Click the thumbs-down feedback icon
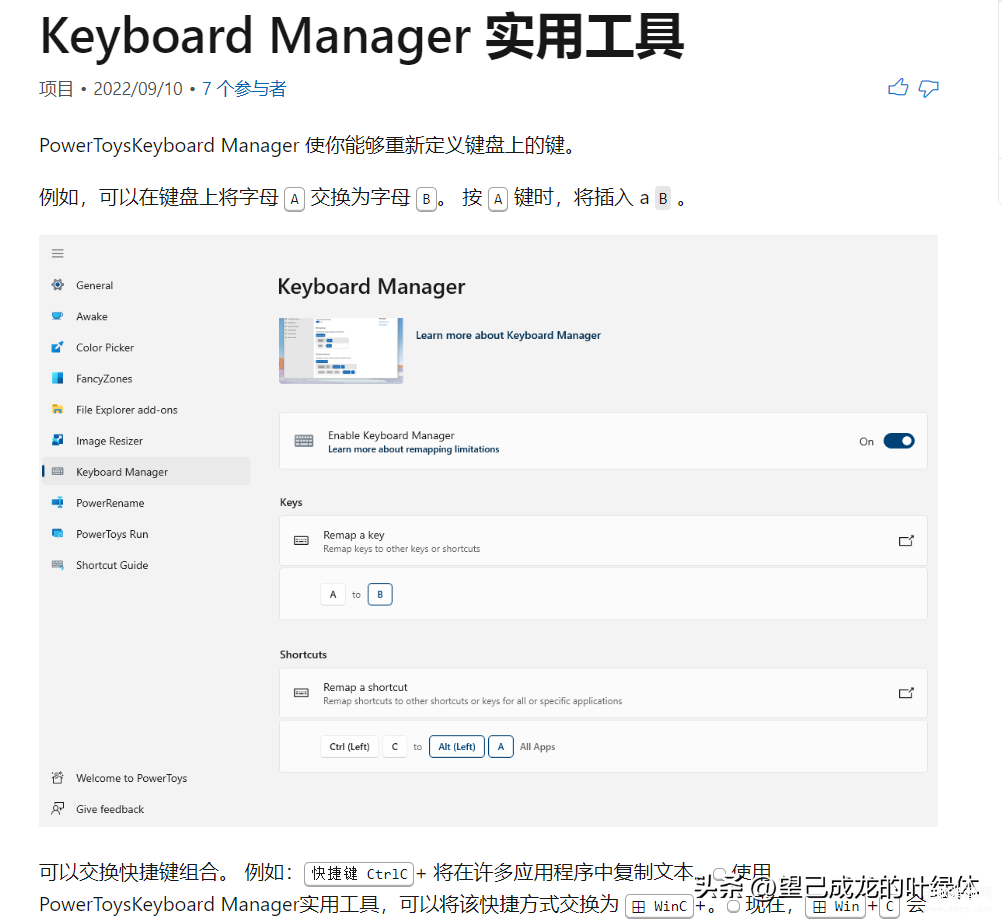This screenshot has height=922, width=1002. point(929,88)
